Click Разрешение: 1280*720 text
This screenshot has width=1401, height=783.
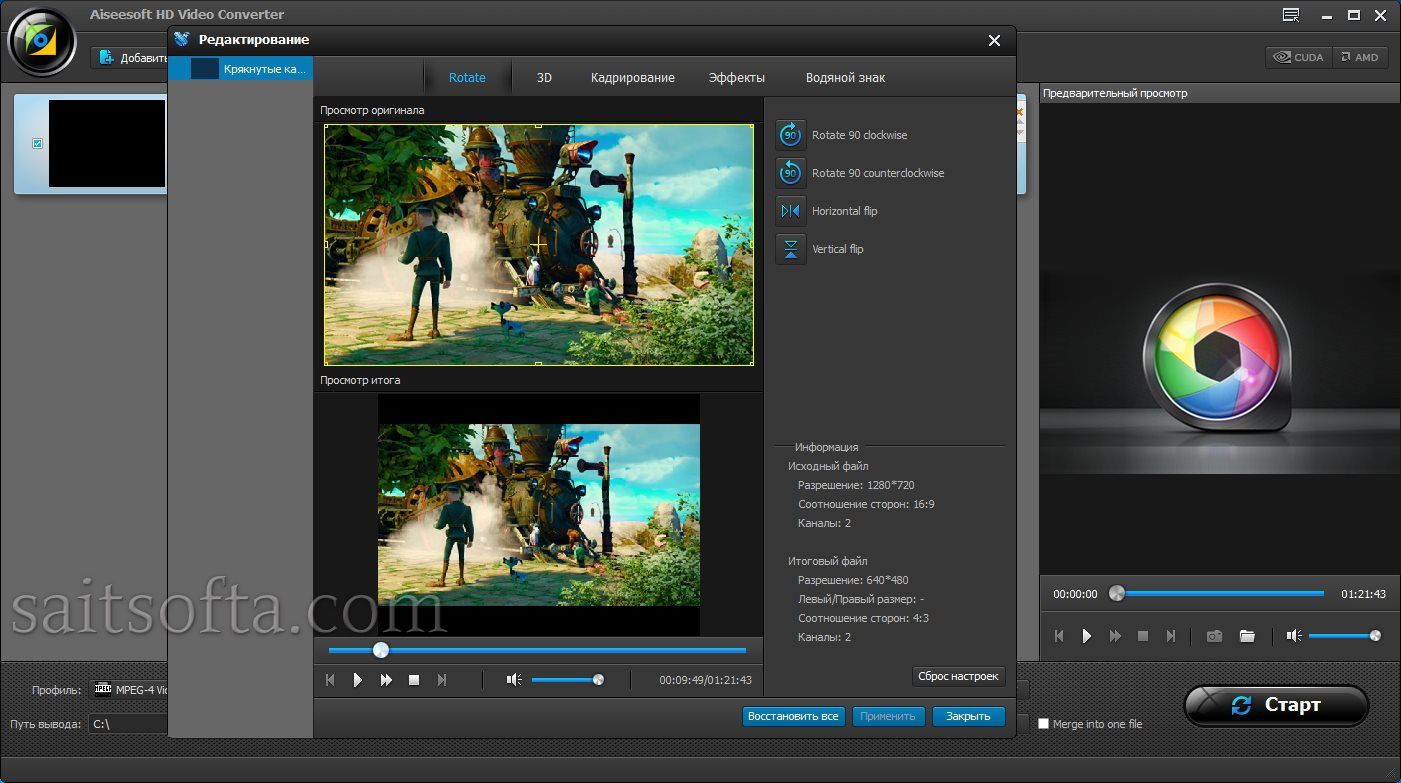click(856, 485)
